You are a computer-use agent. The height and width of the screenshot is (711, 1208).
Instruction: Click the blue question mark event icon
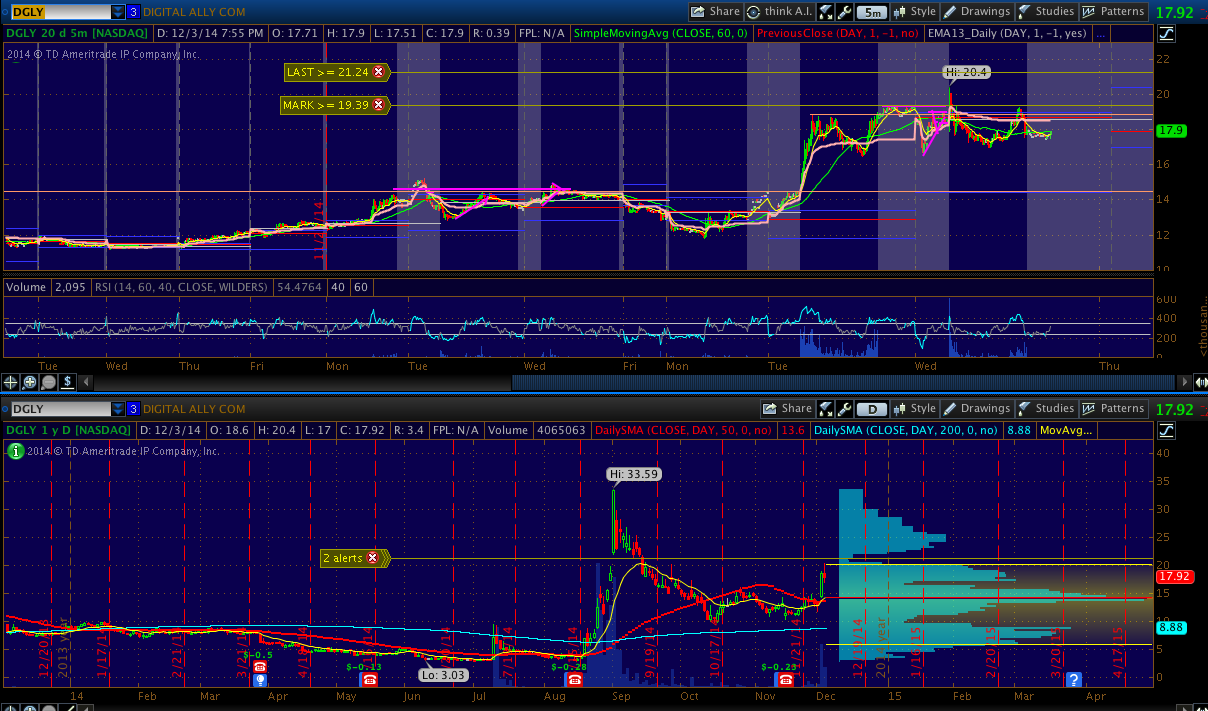(x=1074, y=680)
